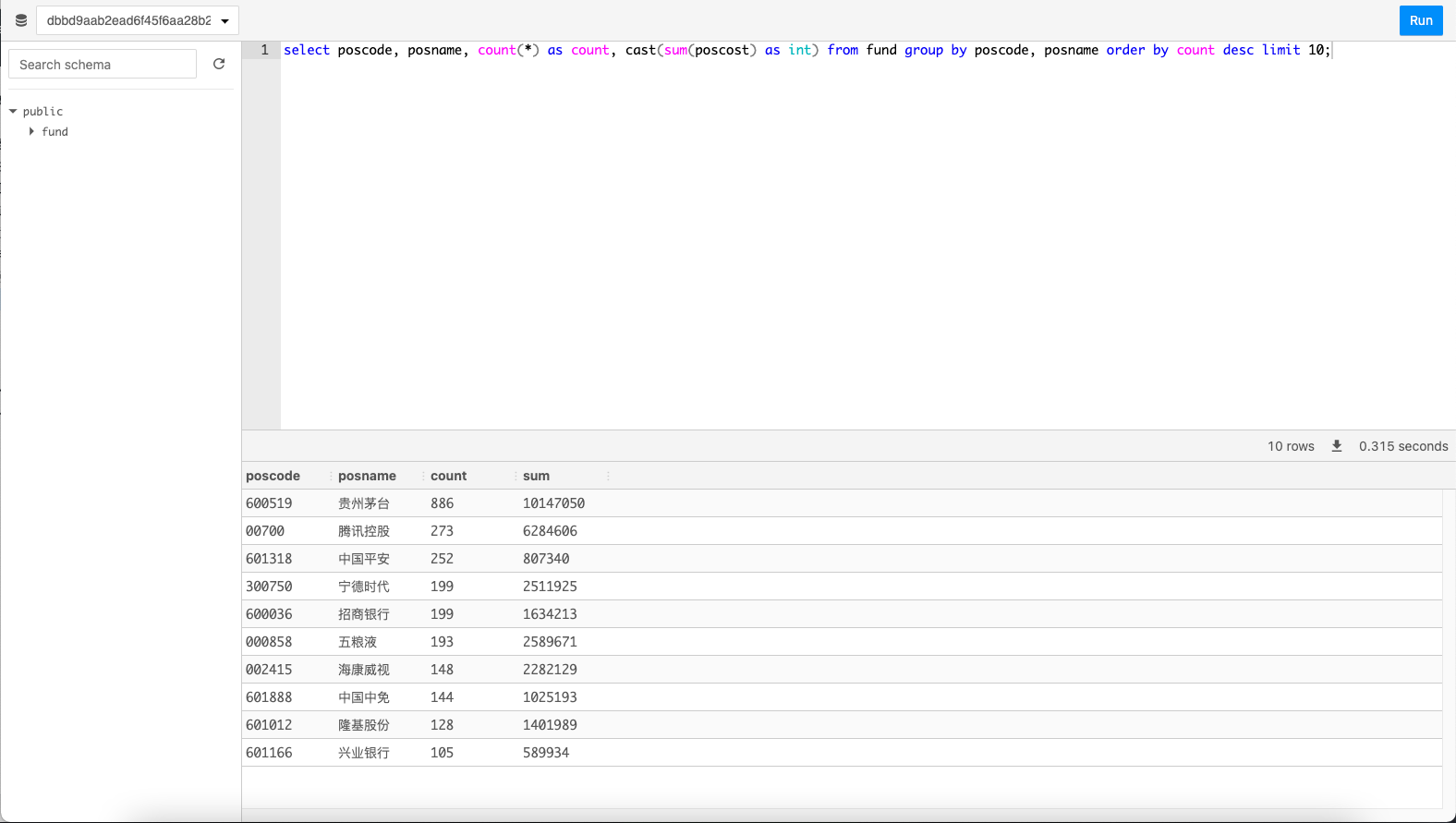
Task: Click posname cell 招商银行
Action: (x=364, y=614)
